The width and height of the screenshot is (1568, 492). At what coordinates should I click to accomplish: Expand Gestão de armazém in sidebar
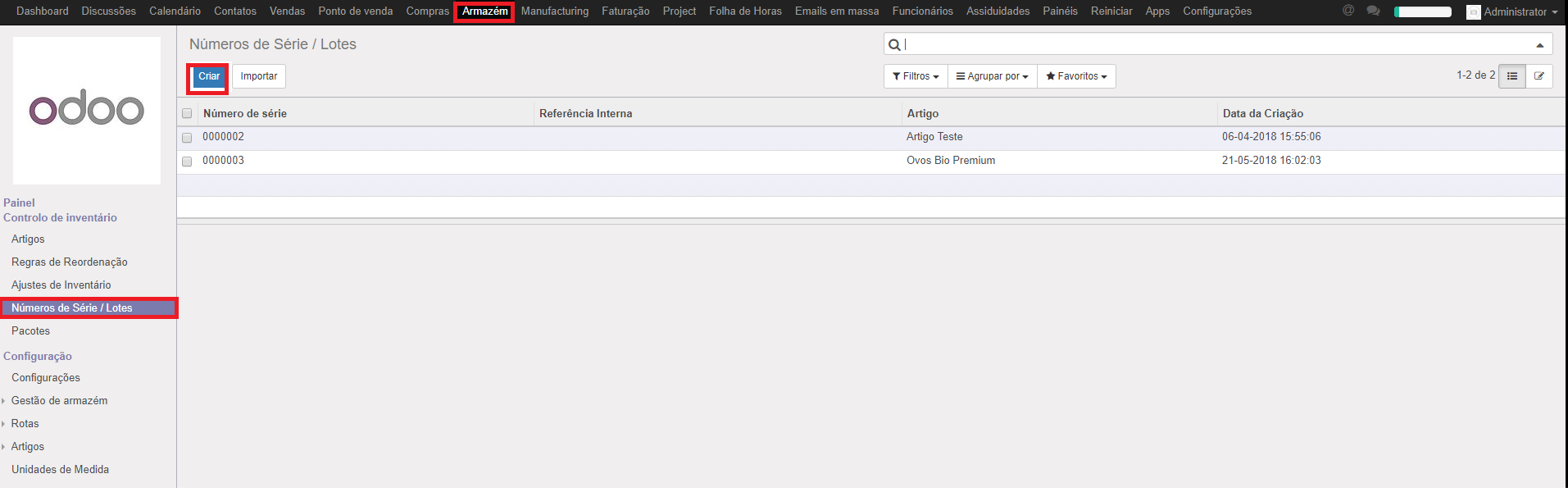pyautogui.click(x=59, y=400)
